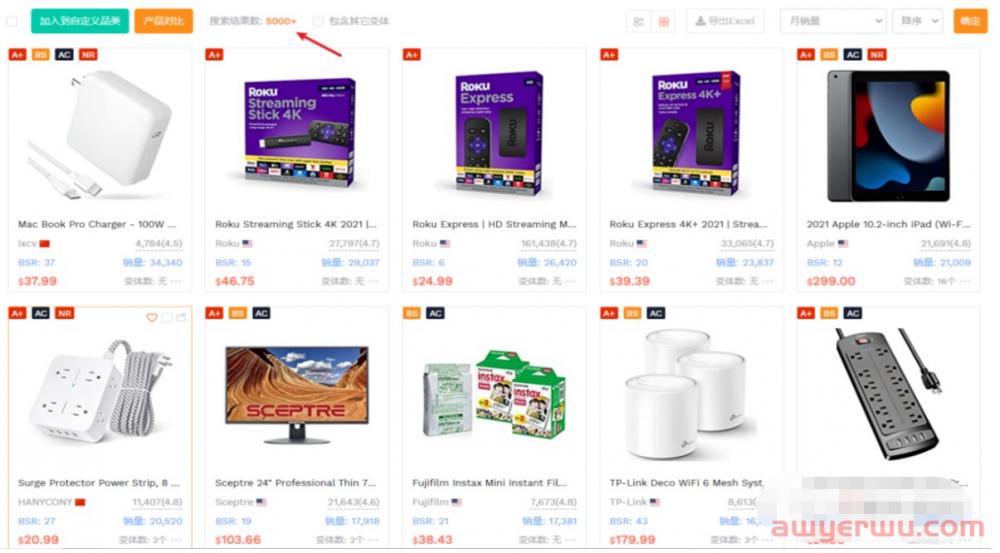Image resolution: width=1000 pixels, height=553 pixels.
Task: Click the NR badge on Mac Book Charger
Action: 88,55
